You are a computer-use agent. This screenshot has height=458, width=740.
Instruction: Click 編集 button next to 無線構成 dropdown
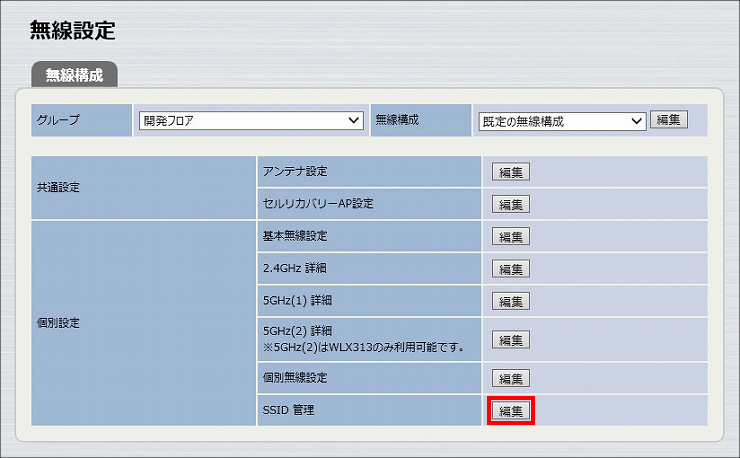[x=669, y=120]
